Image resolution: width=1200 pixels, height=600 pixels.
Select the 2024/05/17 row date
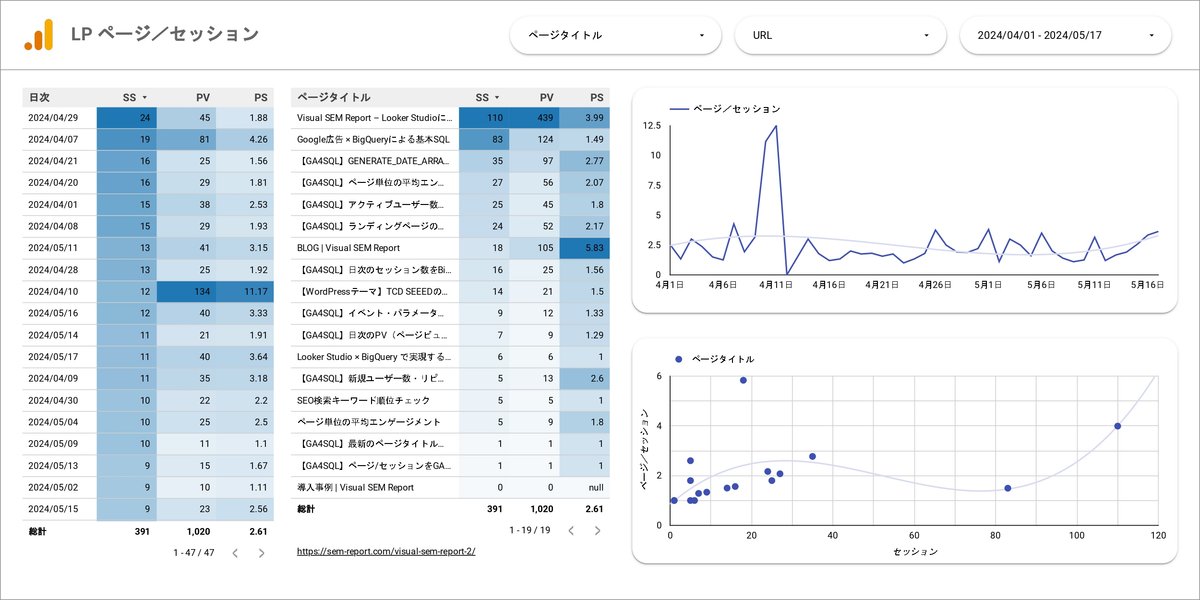[53, 356]
